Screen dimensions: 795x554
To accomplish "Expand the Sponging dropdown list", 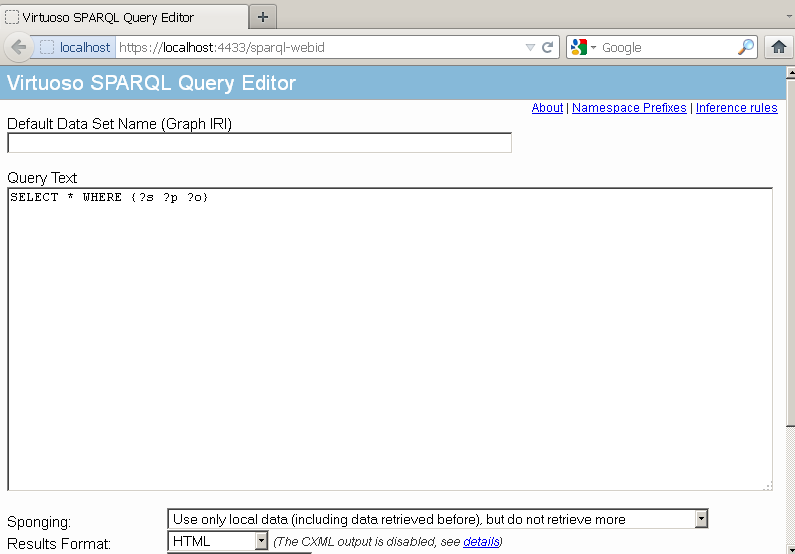I will pos(701,519).
